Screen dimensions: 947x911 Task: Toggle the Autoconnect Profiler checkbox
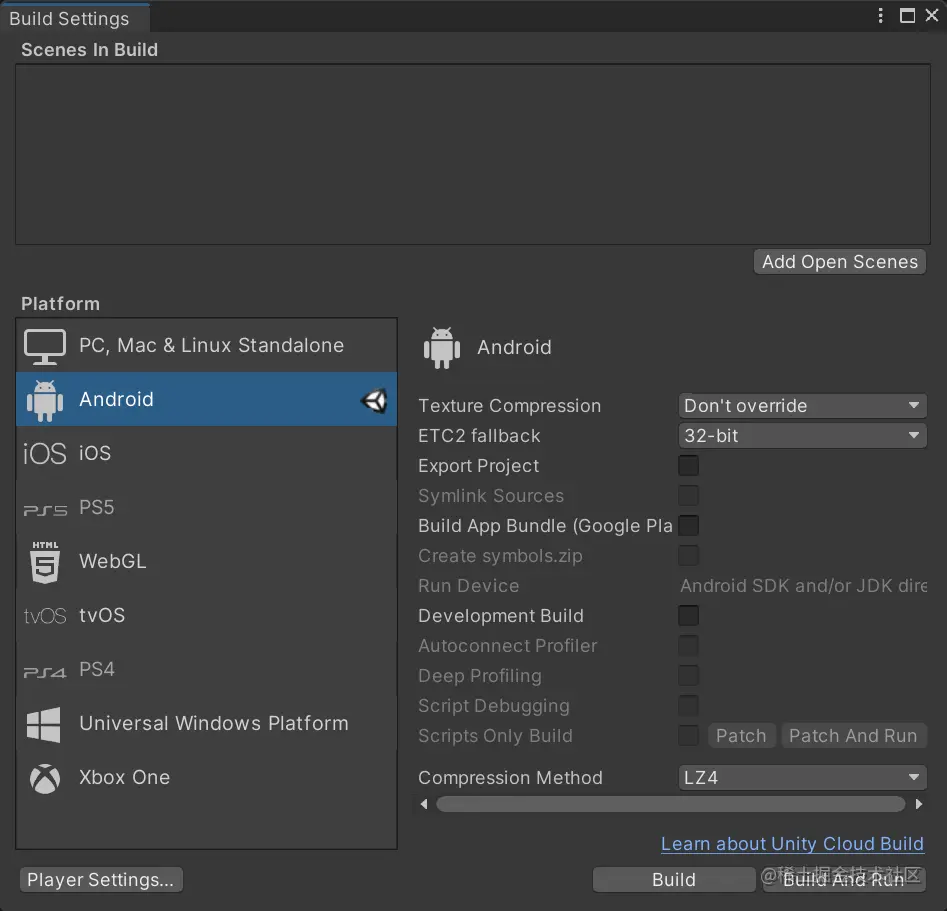pos(689,646)
